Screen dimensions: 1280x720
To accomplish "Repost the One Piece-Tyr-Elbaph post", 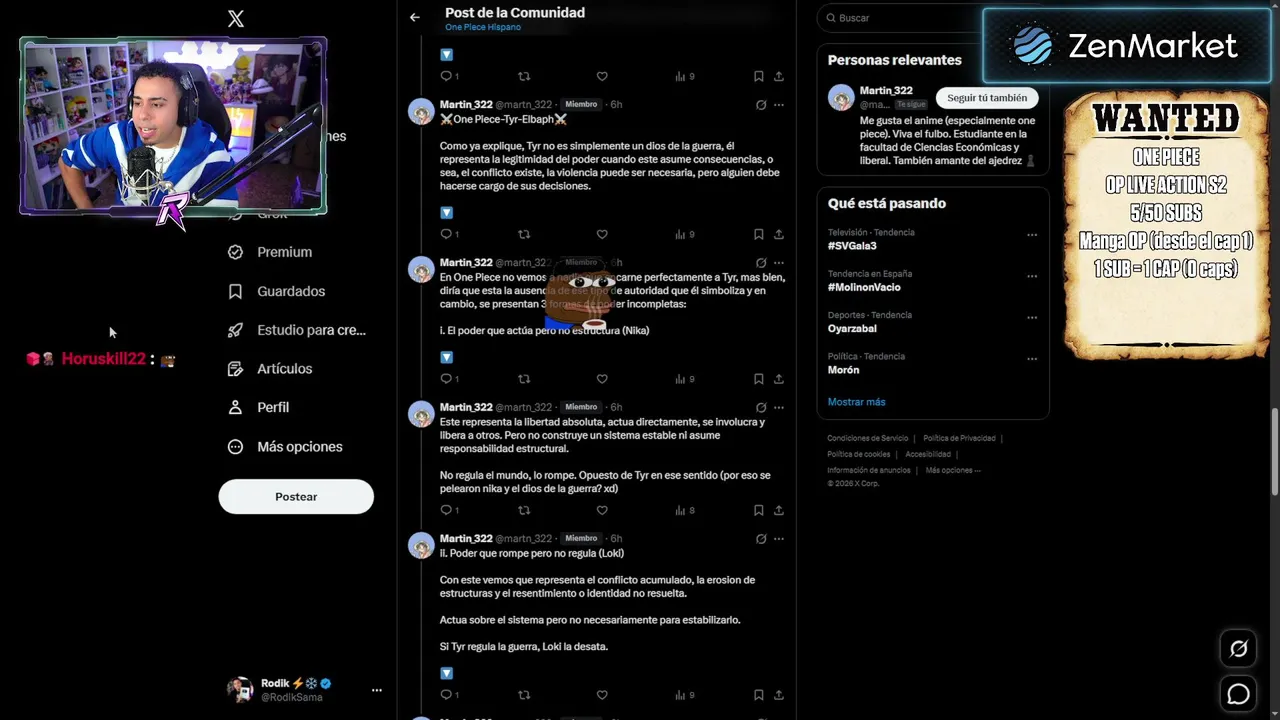I will click(x=524, y=234).
